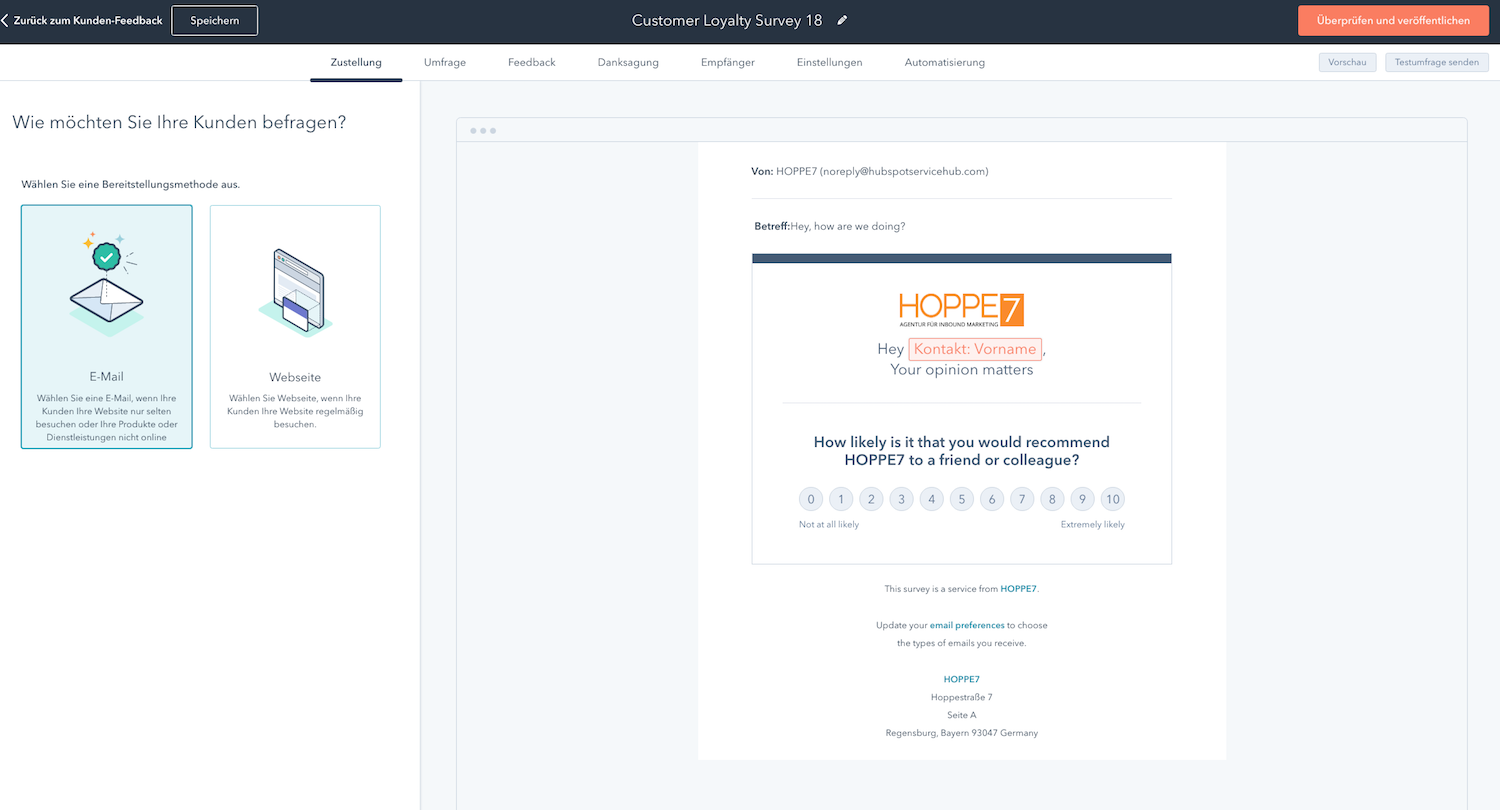Click the 'Not at all likely' label
The image size is (1500, 810).
829,524
